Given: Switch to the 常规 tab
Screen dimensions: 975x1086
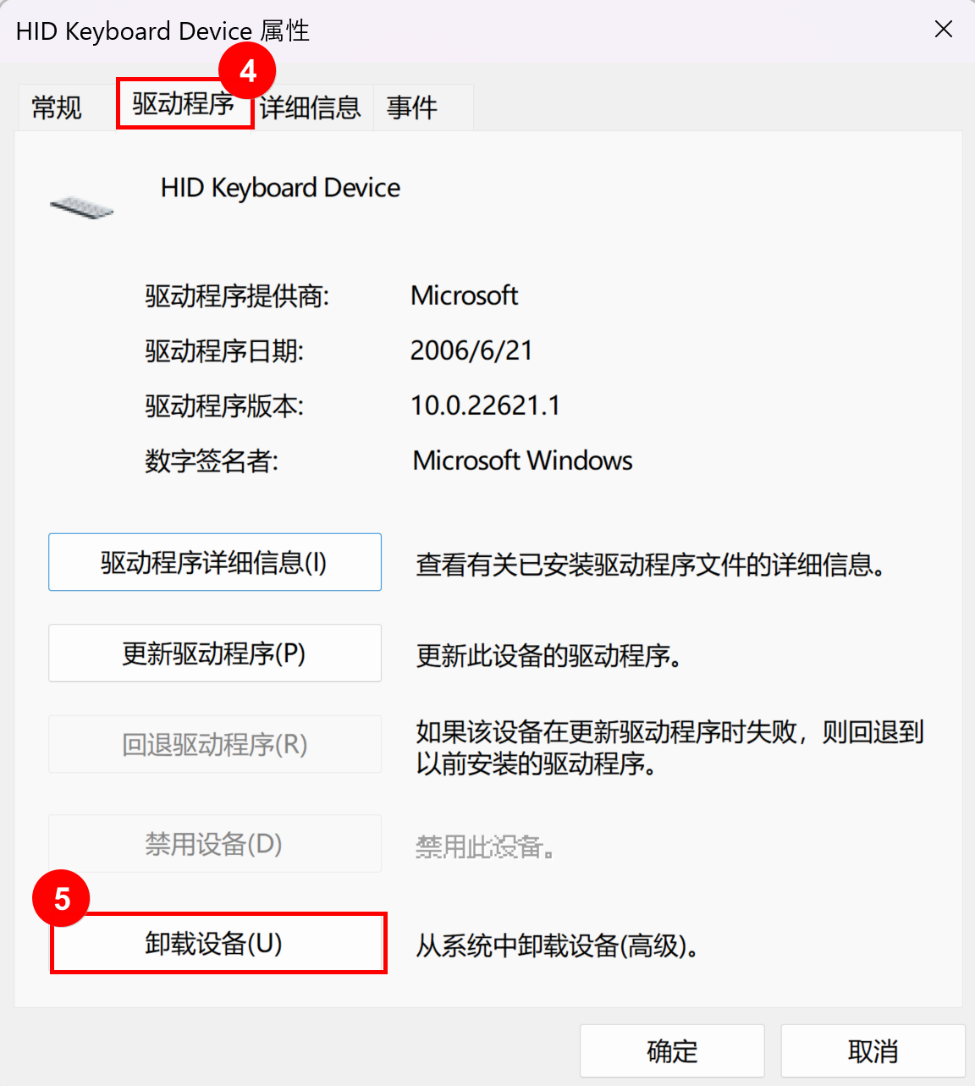Looking at the screenshot, I should [x=57, y=108].
